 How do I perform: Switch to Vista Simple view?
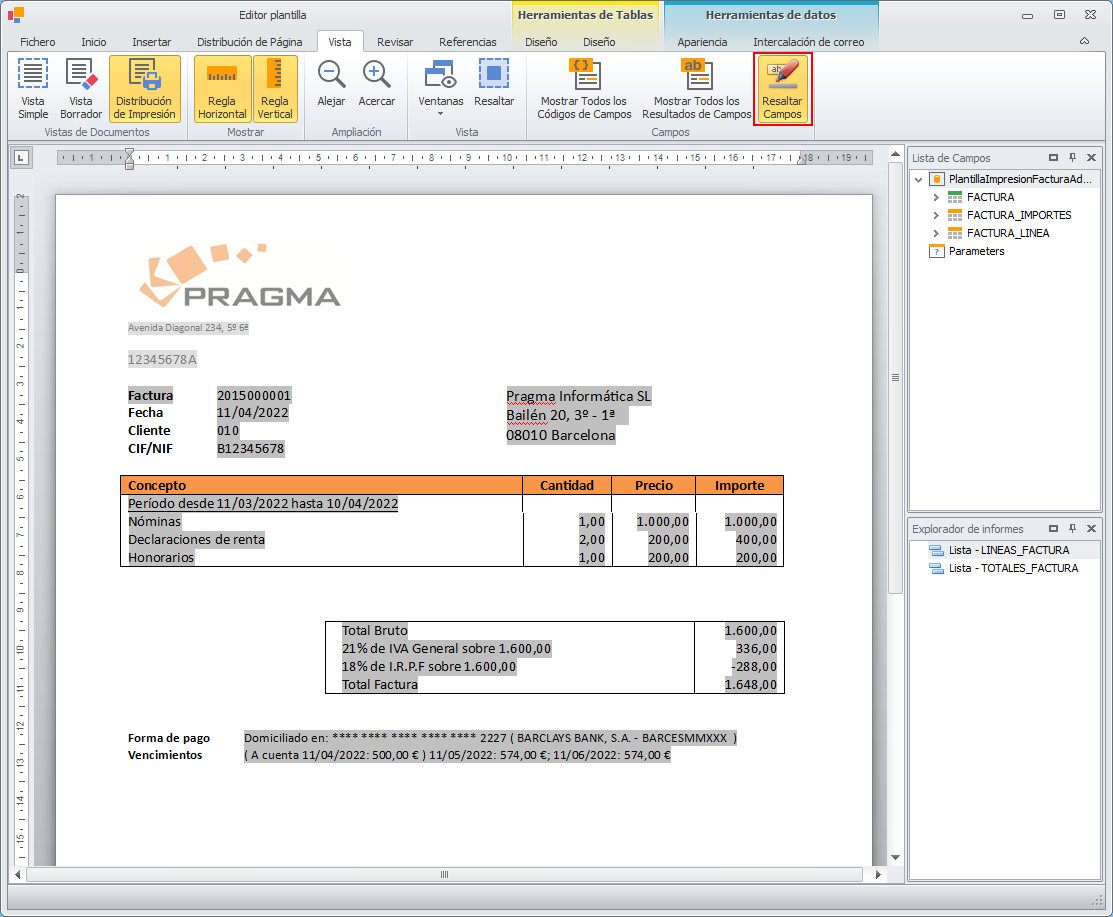pos(33,89)
